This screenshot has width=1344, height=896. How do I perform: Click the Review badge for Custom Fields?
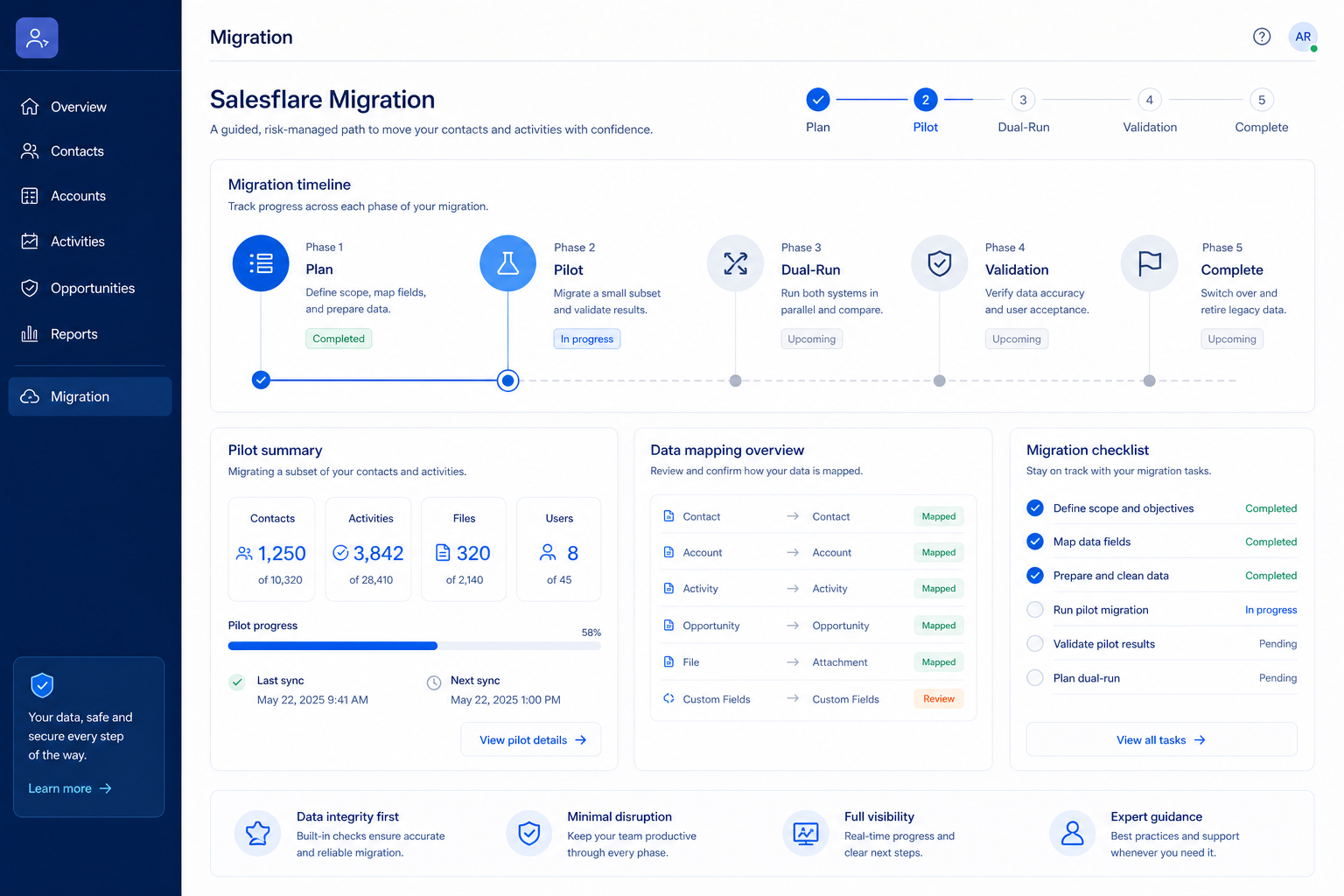point(939,698)
